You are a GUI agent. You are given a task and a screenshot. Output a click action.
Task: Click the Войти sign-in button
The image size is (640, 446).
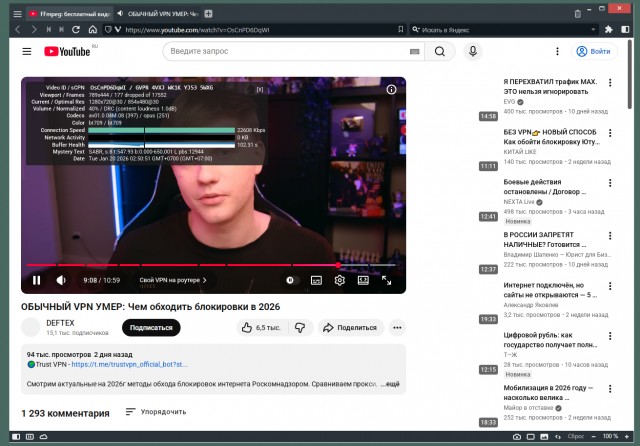point(594,51)
